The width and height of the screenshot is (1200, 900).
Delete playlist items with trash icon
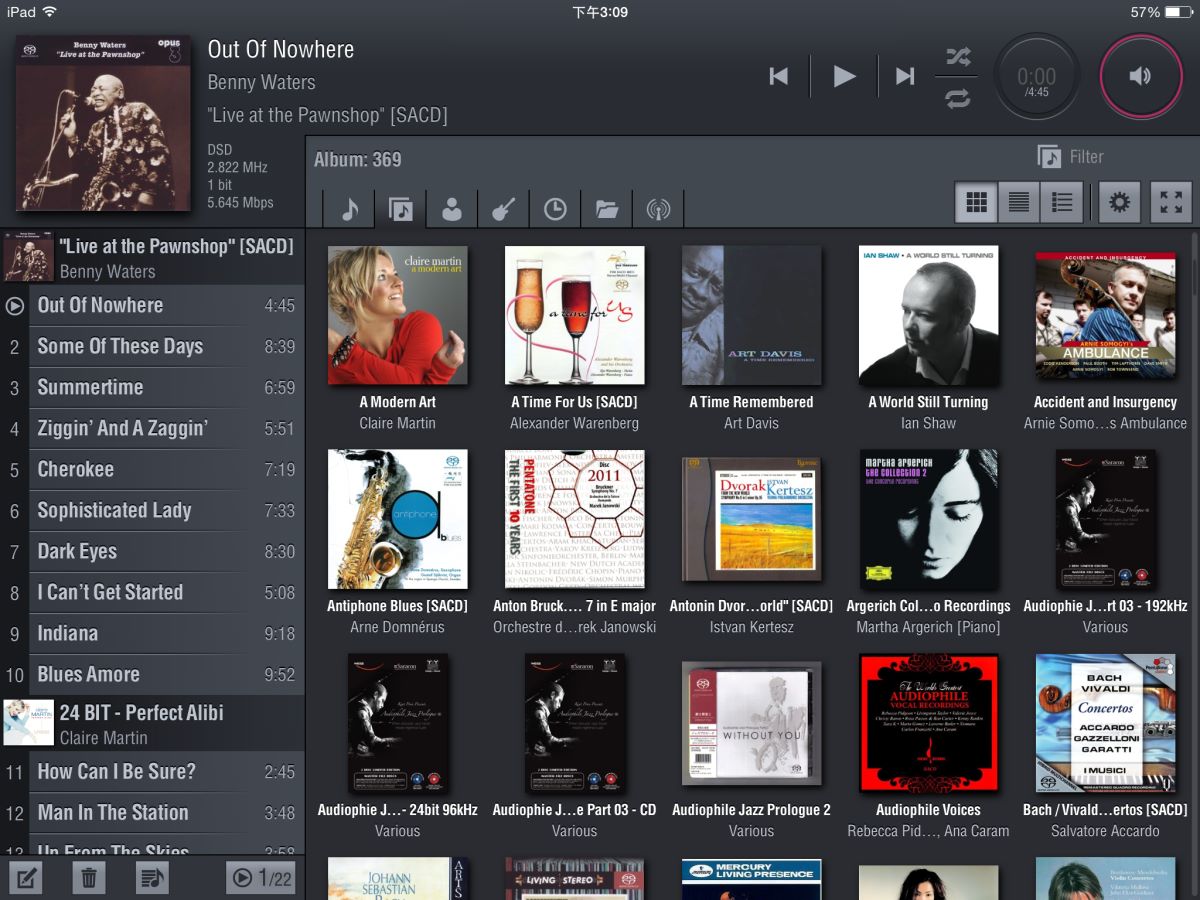pos(89,879)
